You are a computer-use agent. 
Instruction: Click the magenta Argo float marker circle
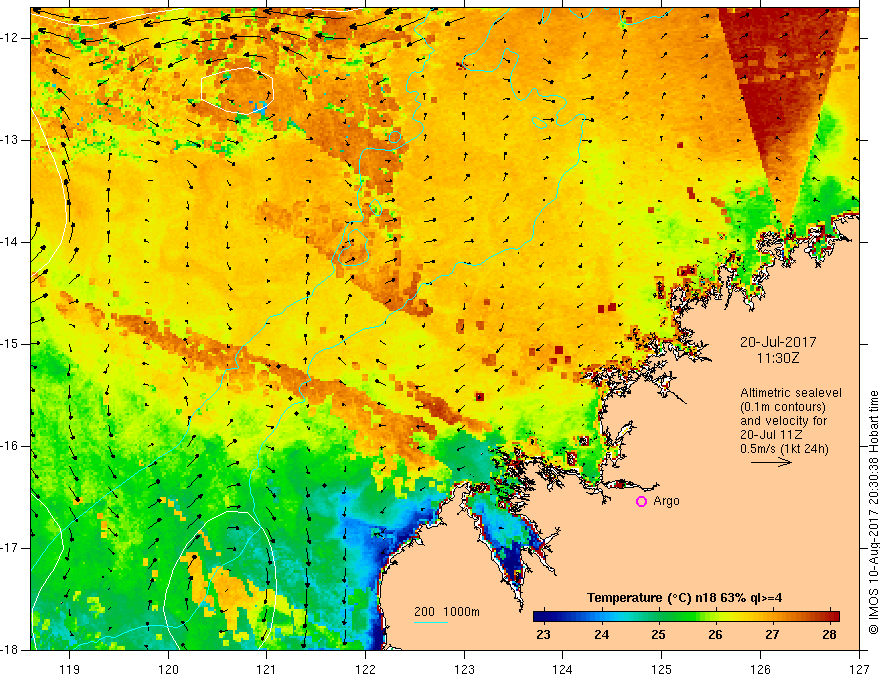pyautogui.click(x=641, y=502)
